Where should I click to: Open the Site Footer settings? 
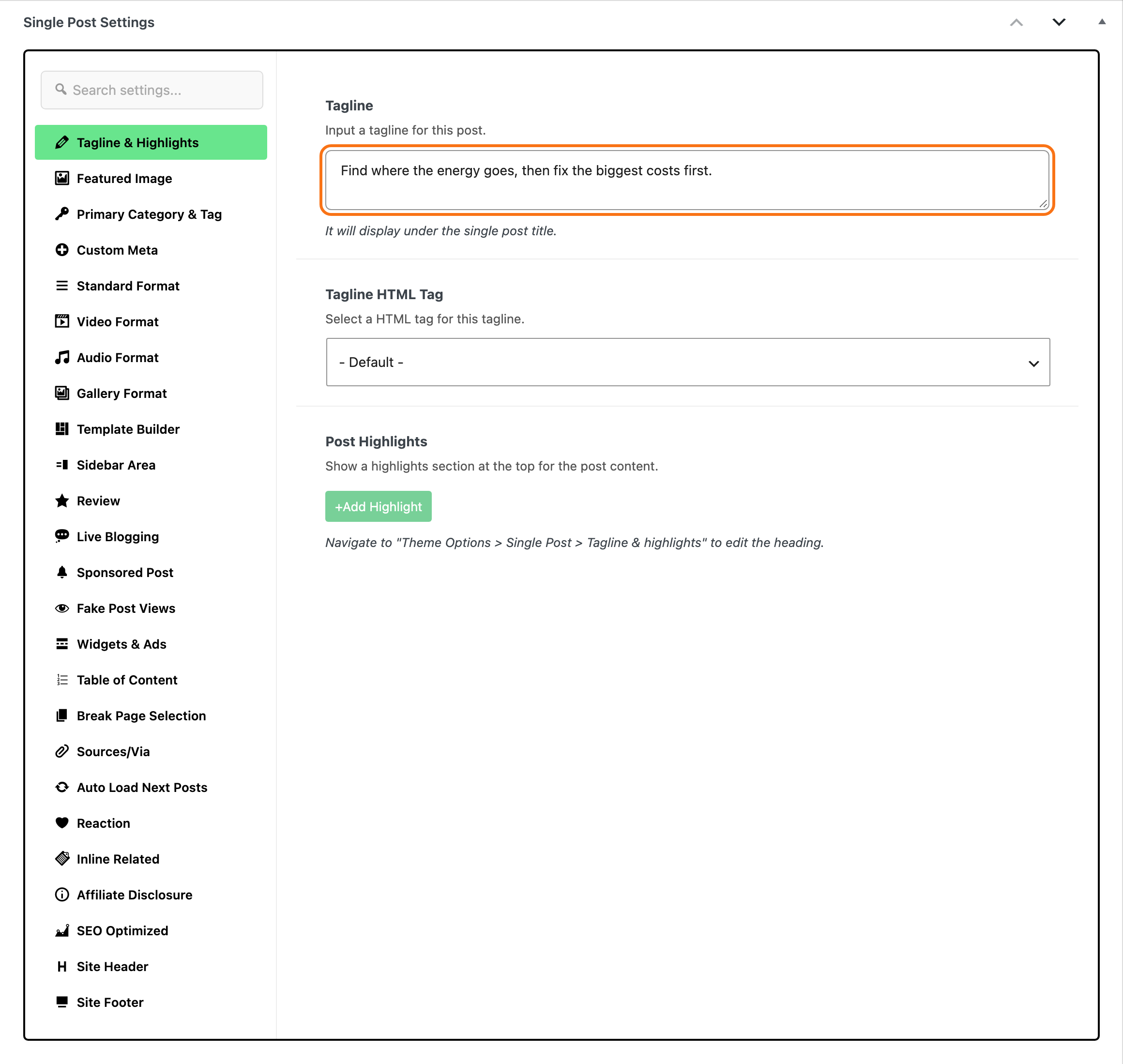(151, 1002)
